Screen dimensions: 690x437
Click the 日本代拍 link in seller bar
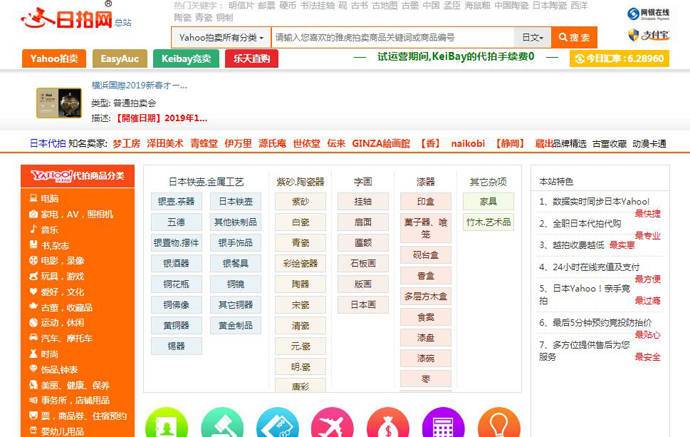coord(48,143)
